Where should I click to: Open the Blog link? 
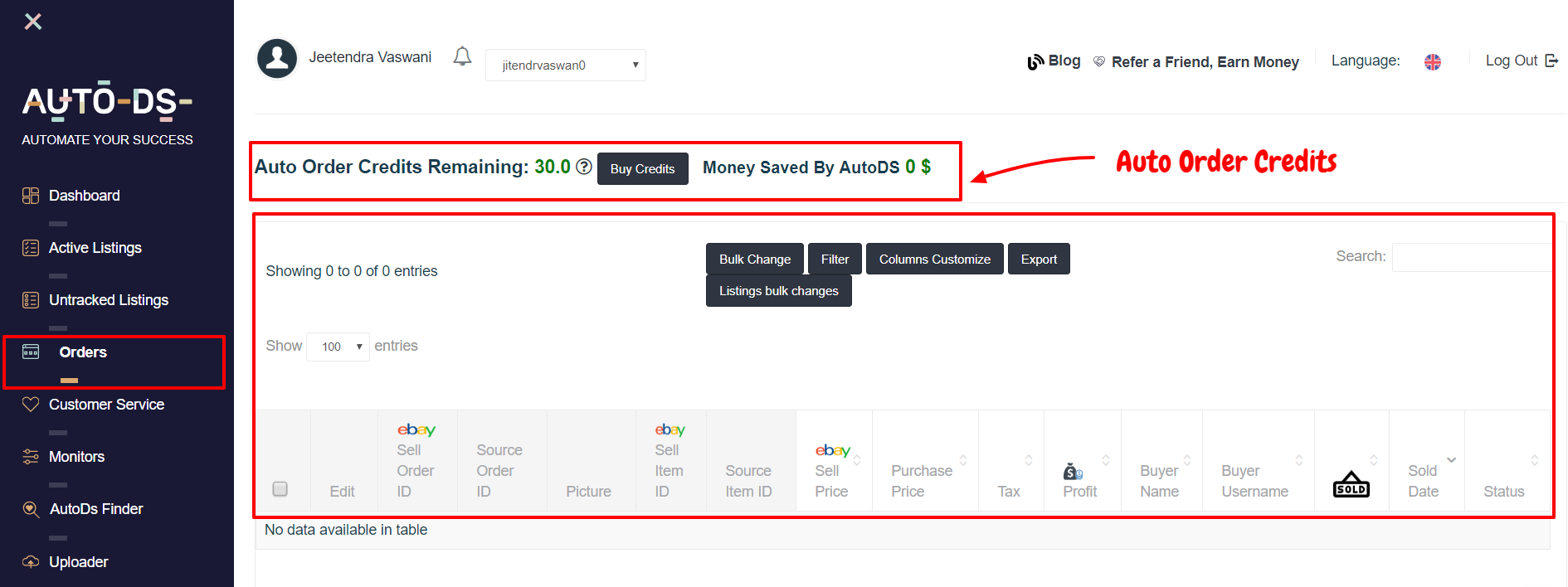tap(1064, 61)
